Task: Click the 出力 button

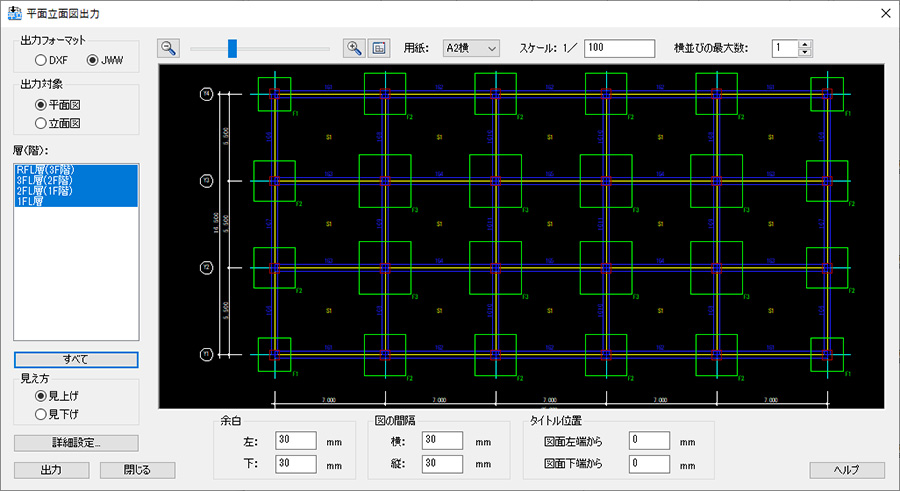Action: [51, 470]
